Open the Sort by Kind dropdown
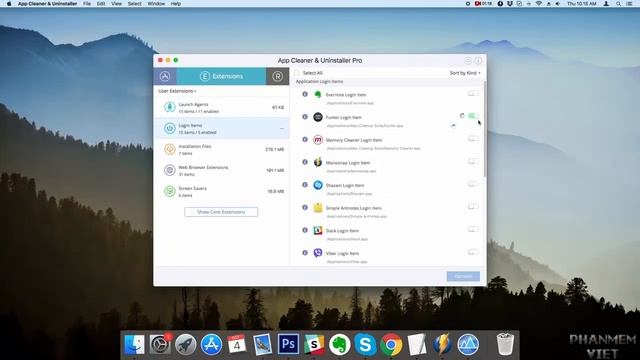This screenshot has width=640, height=360. (465, 73)
